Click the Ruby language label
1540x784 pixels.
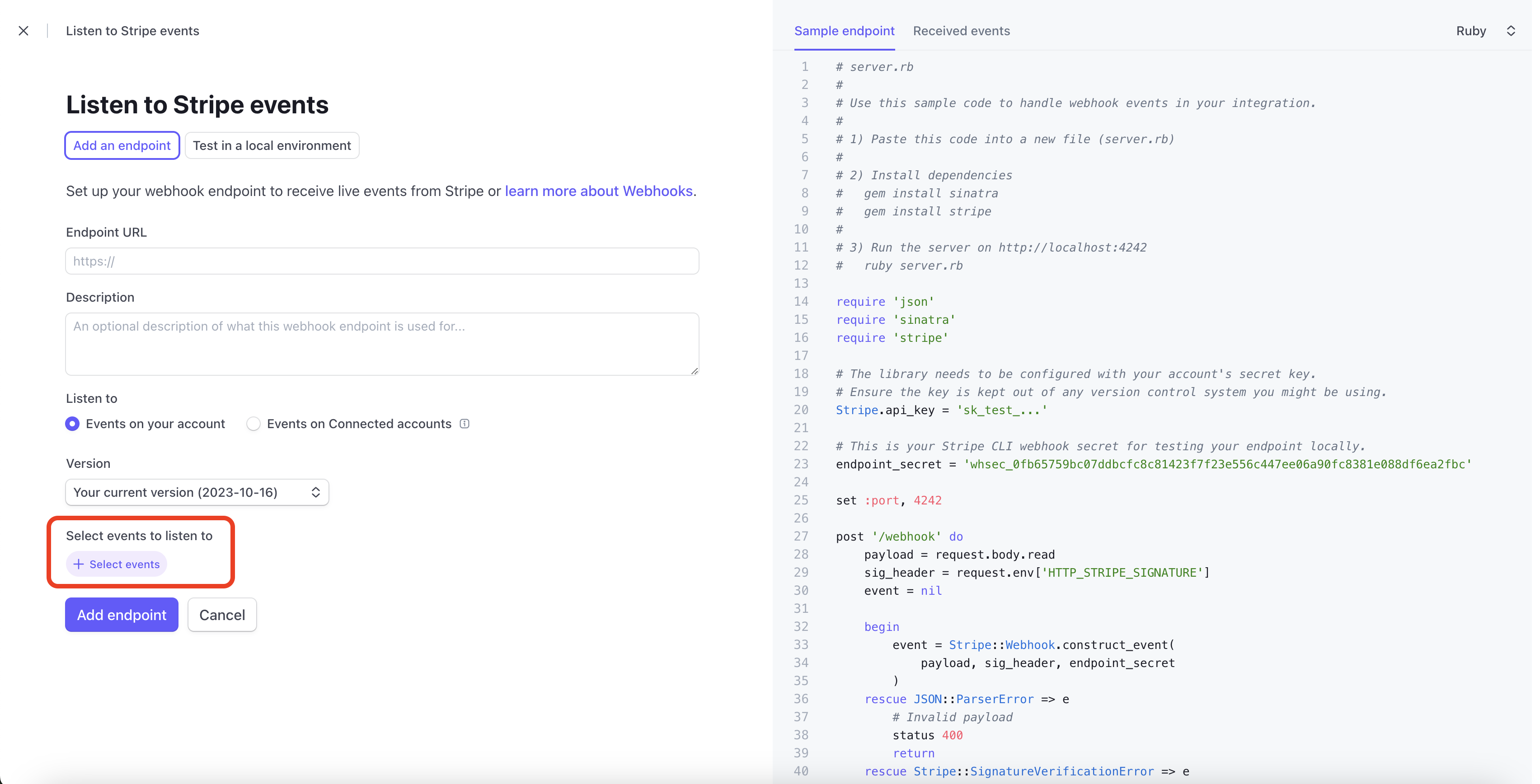click(1471, 30)
